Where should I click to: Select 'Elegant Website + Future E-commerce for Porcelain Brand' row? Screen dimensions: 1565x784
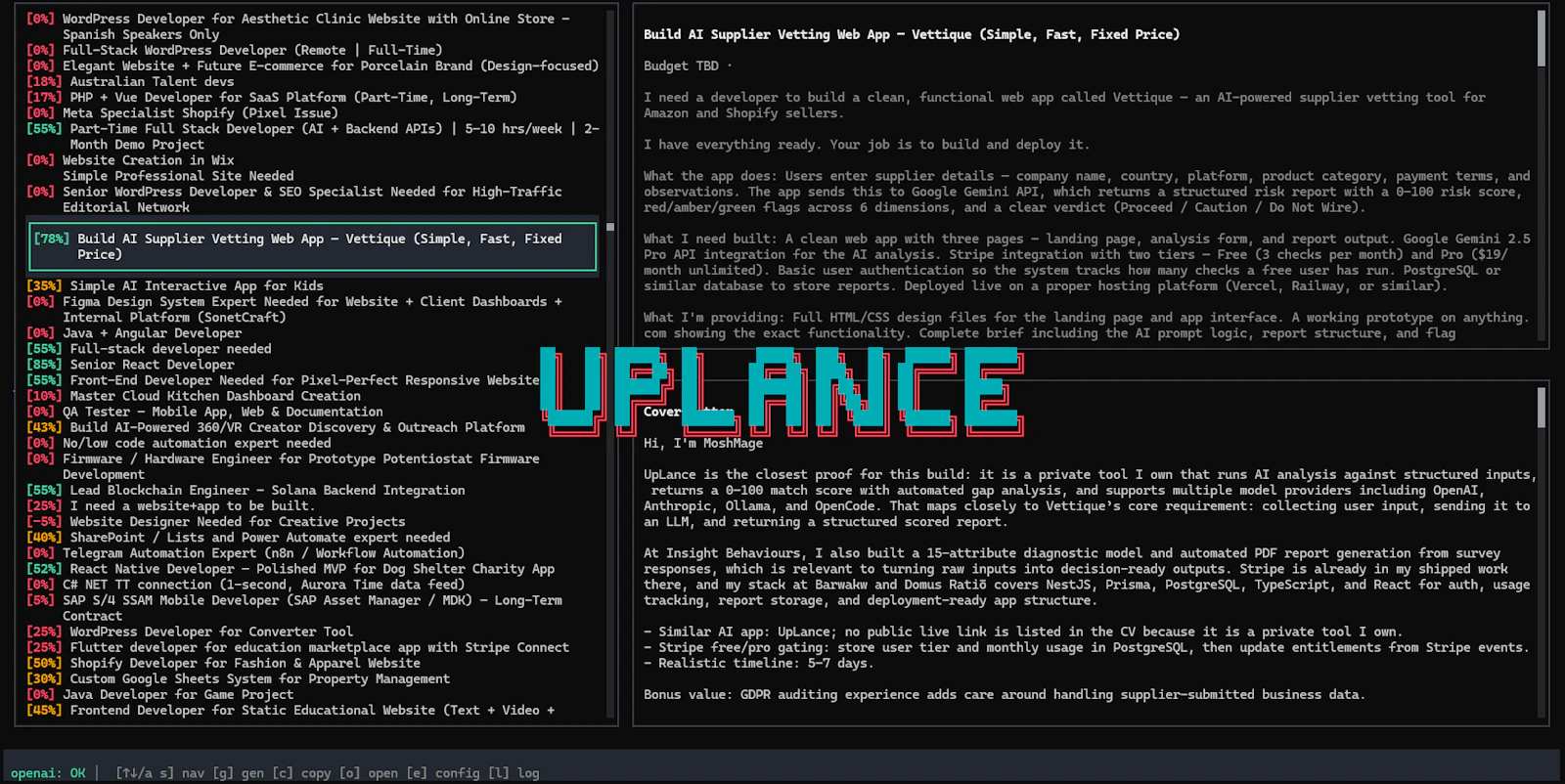(x=312, y=65)
